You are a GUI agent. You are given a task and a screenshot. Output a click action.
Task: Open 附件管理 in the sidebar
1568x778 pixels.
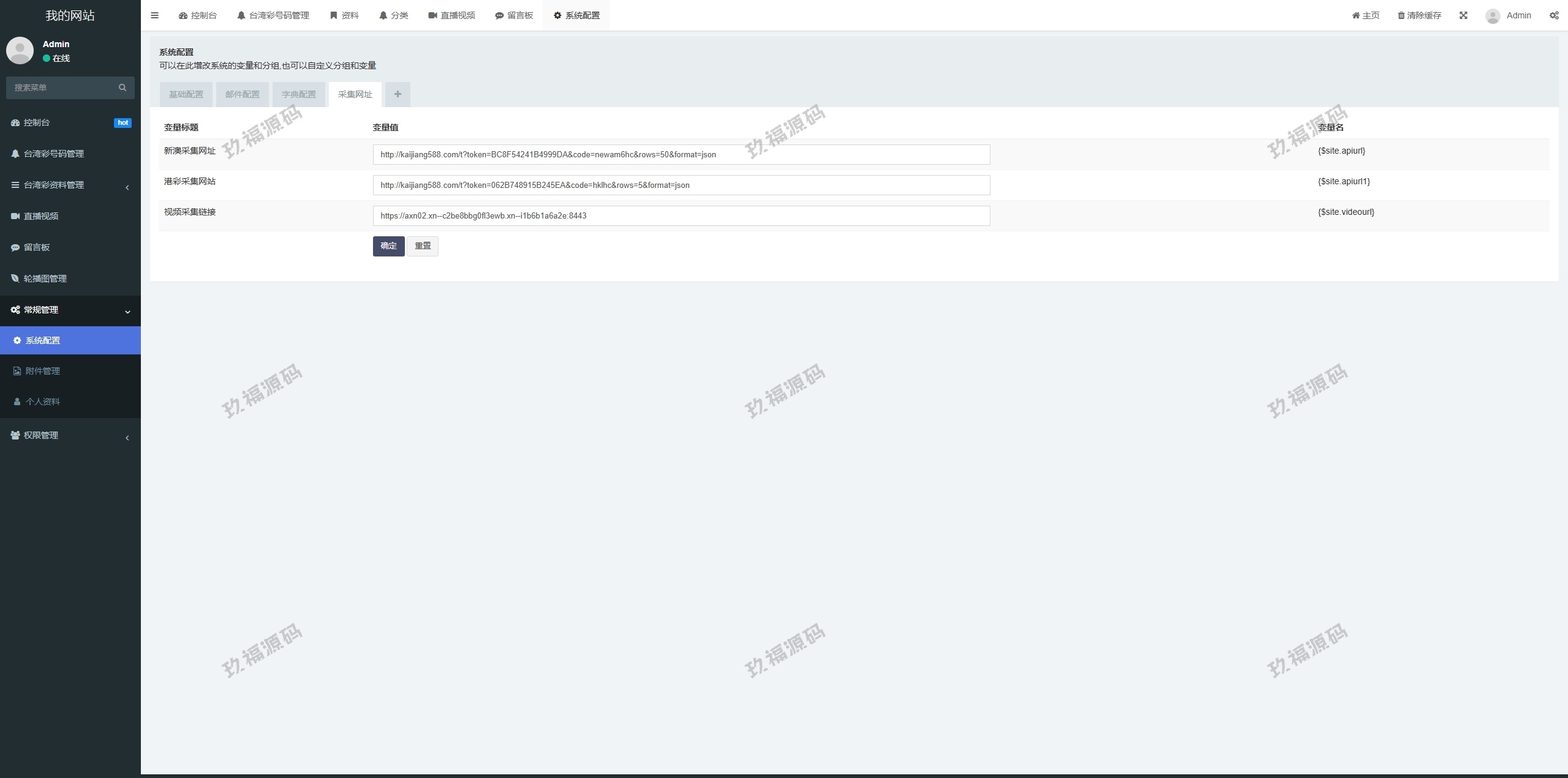(42, 371)
